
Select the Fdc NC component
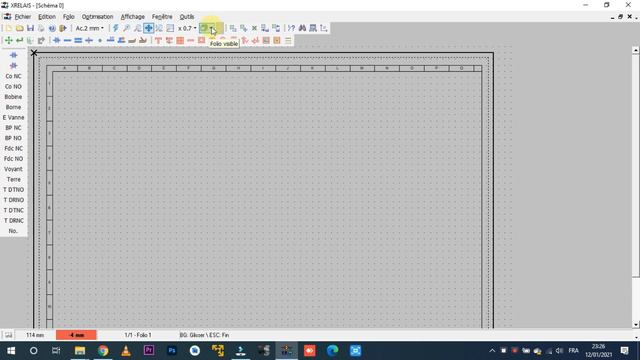[x=13, y=149]
